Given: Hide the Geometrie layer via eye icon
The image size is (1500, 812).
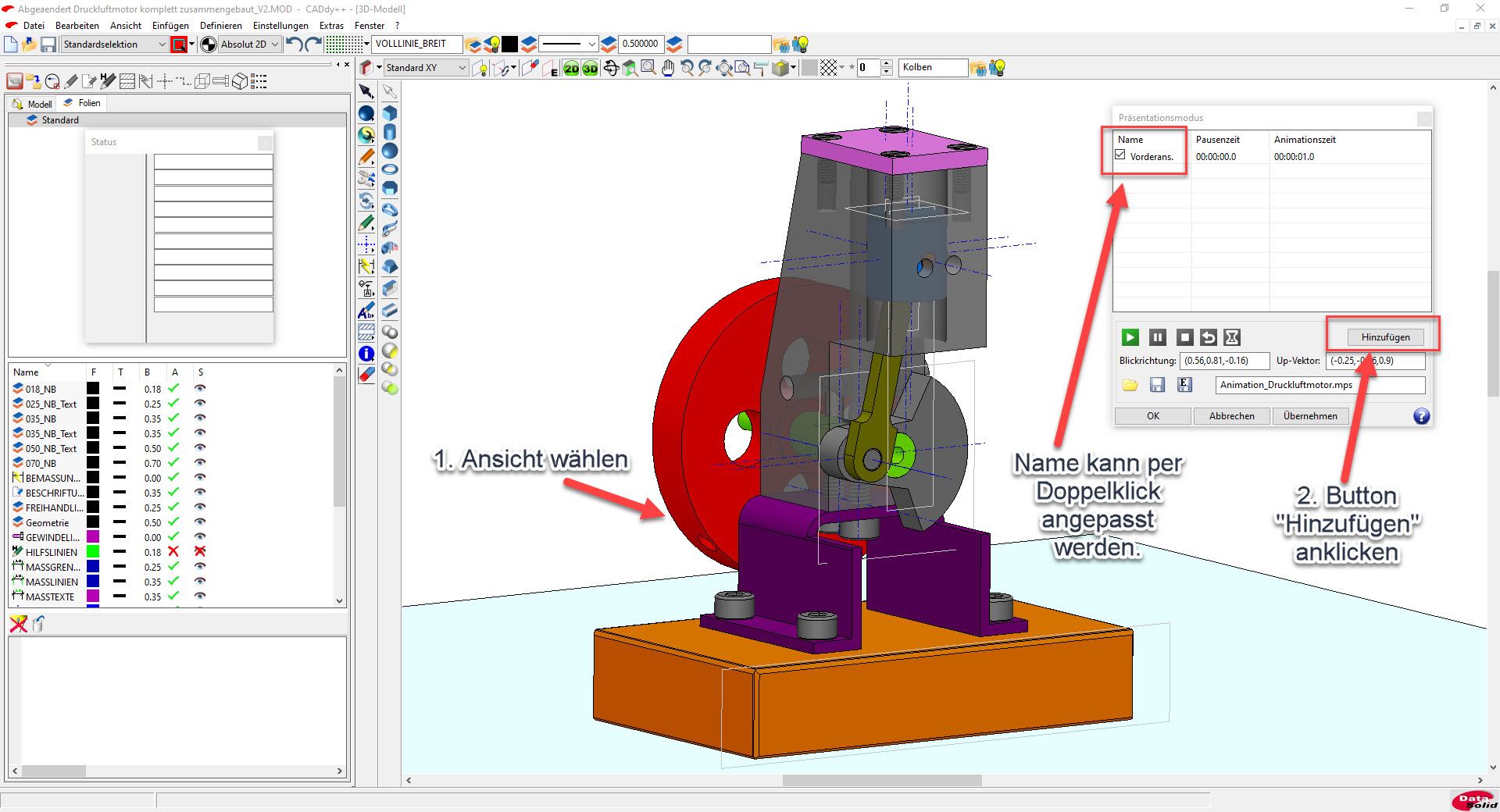Looking at the screenshot, I should coord(200,522).
